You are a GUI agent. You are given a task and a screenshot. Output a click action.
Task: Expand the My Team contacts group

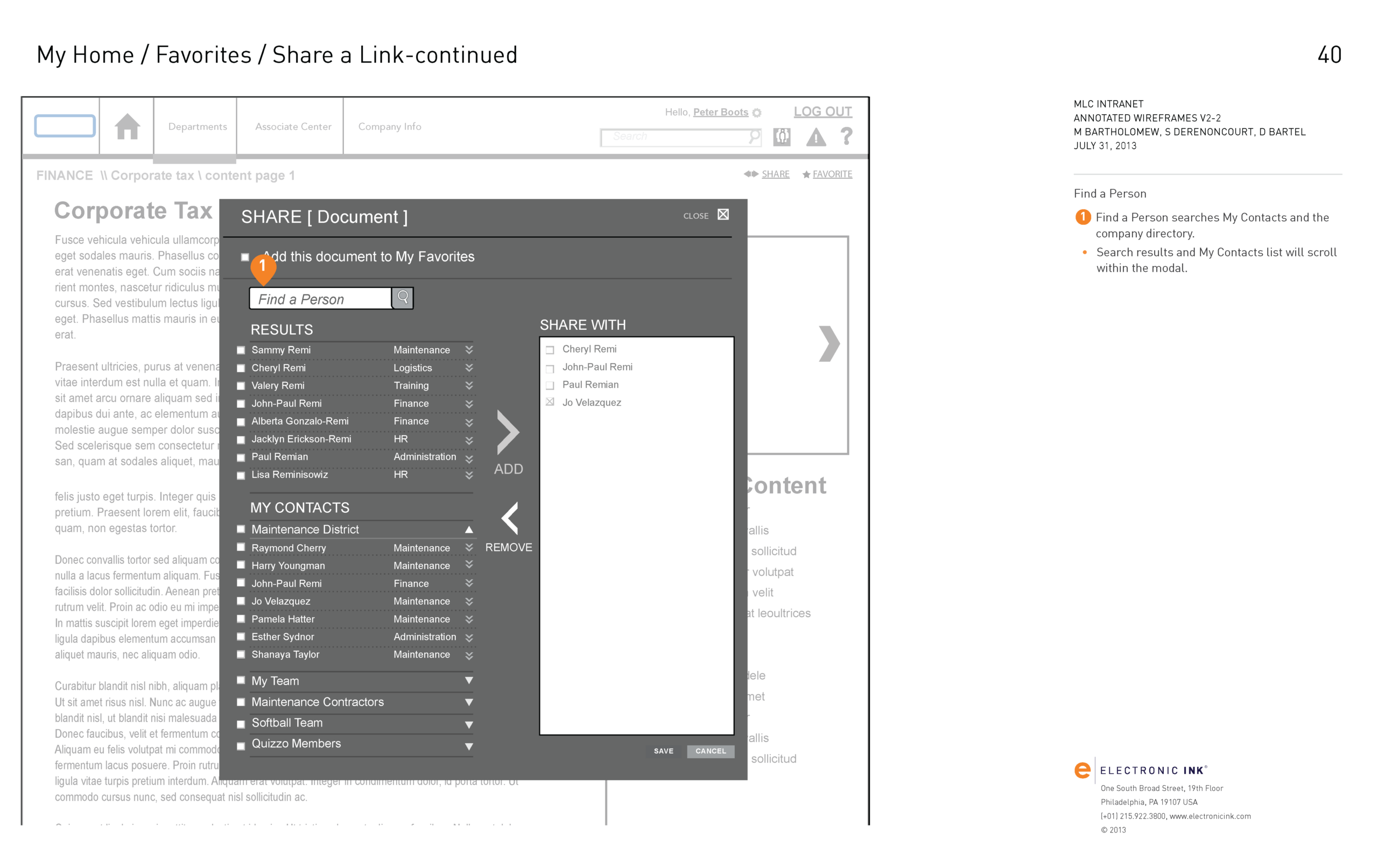[x=469, y=680]
